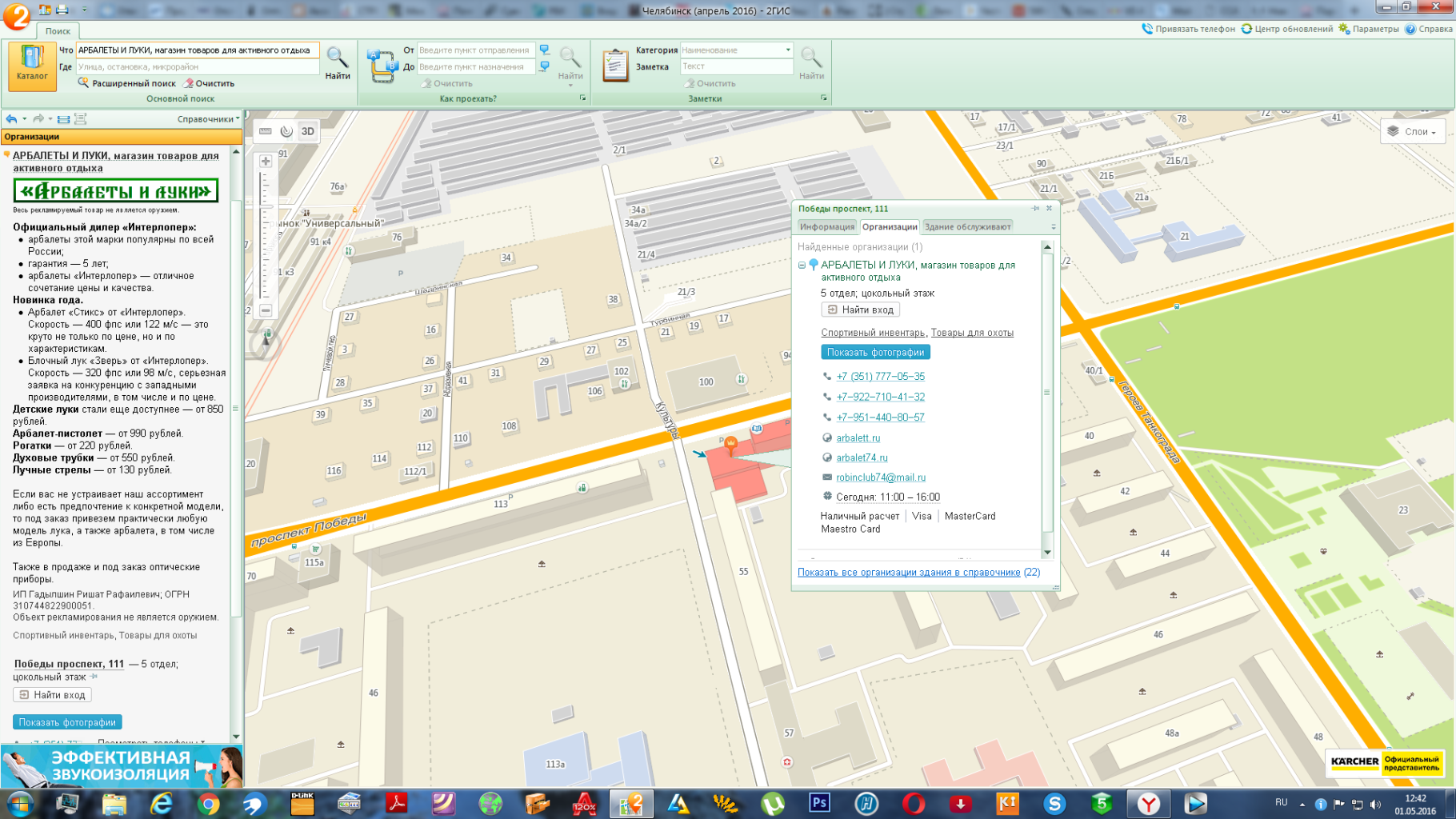Switch to Организации tab in popup
The image size is (1456, 819).
(889, 227)
